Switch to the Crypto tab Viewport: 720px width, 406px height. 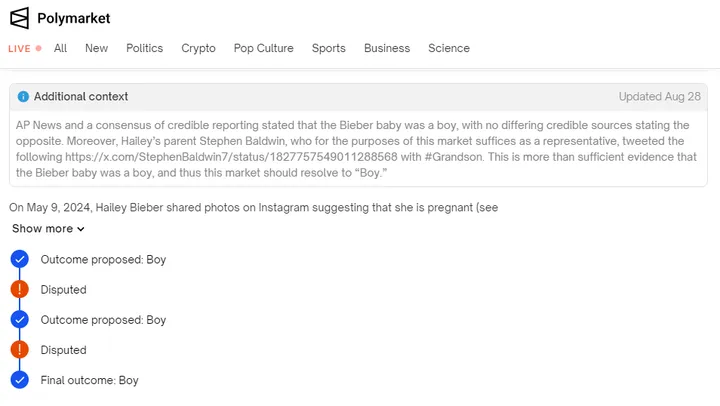(x=198, y=48)
